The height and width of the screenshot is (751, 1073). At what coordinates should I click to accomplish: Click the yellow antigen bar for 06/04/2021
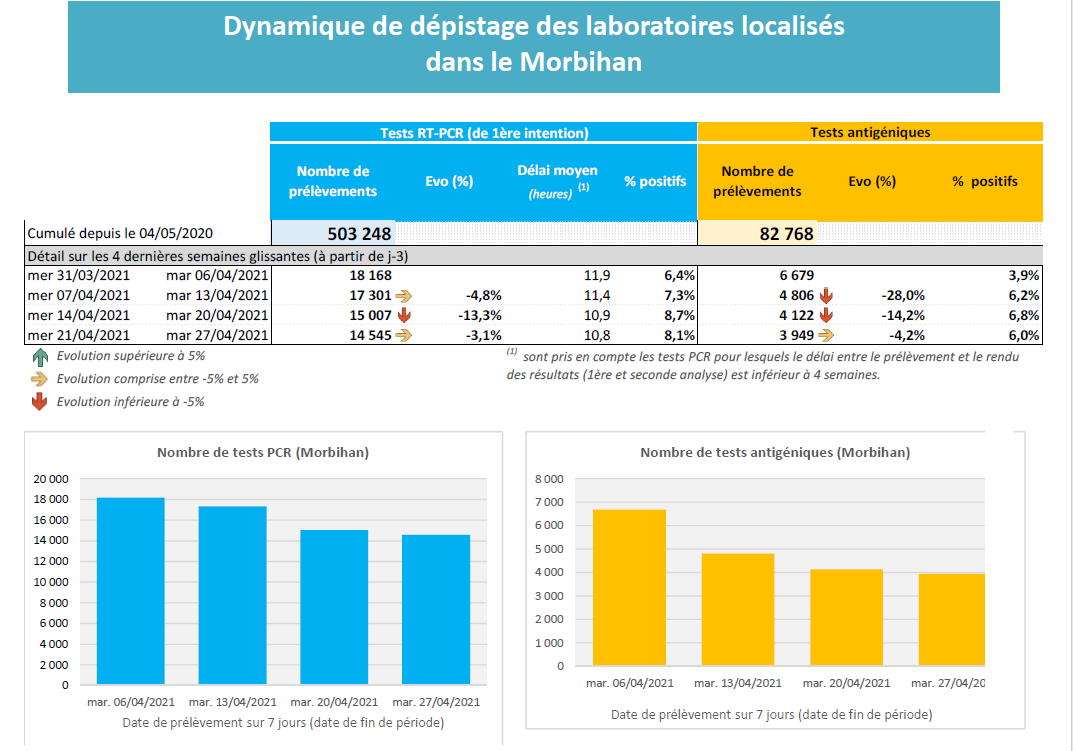[629, 587]
